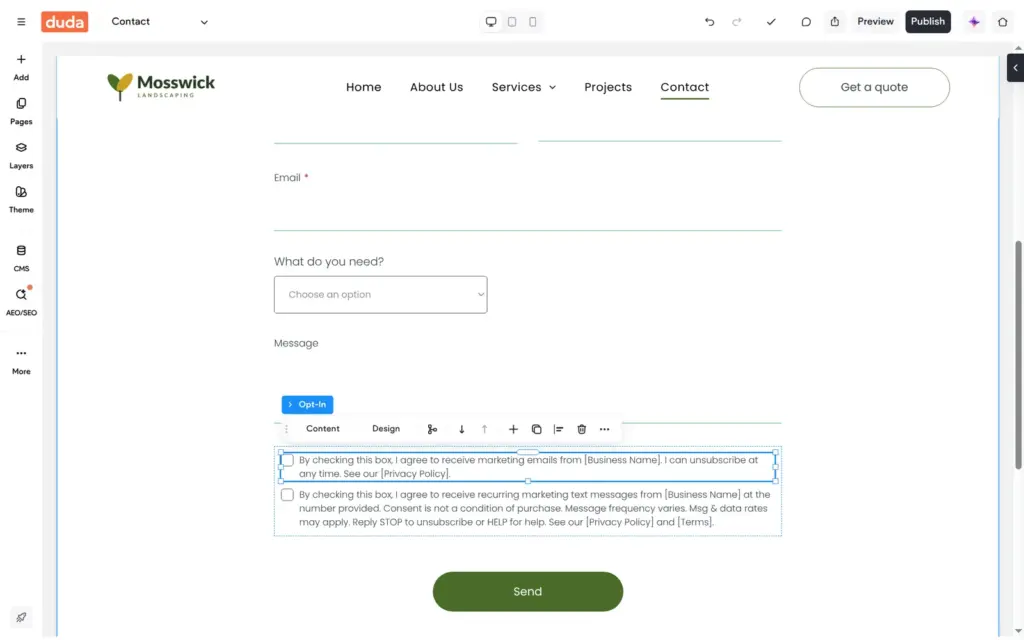Select Contact in site navigation

click(684, 87)
